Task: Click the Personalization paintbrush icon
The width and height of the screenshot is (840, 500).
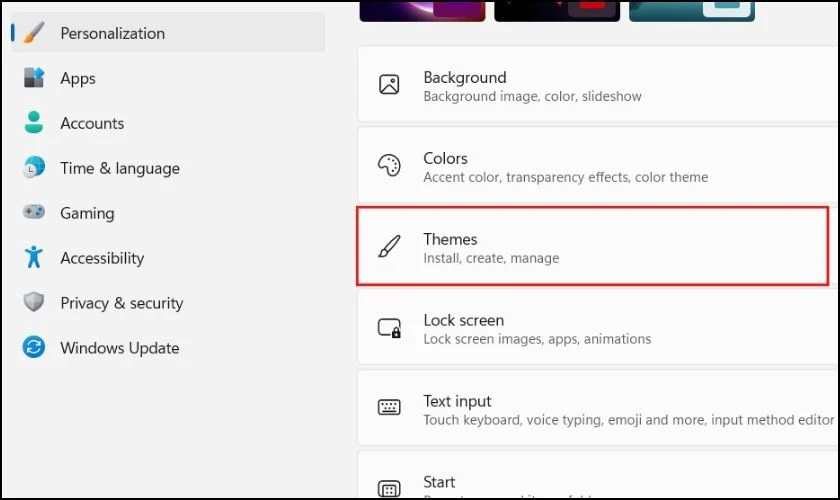Action: (34, 33)
